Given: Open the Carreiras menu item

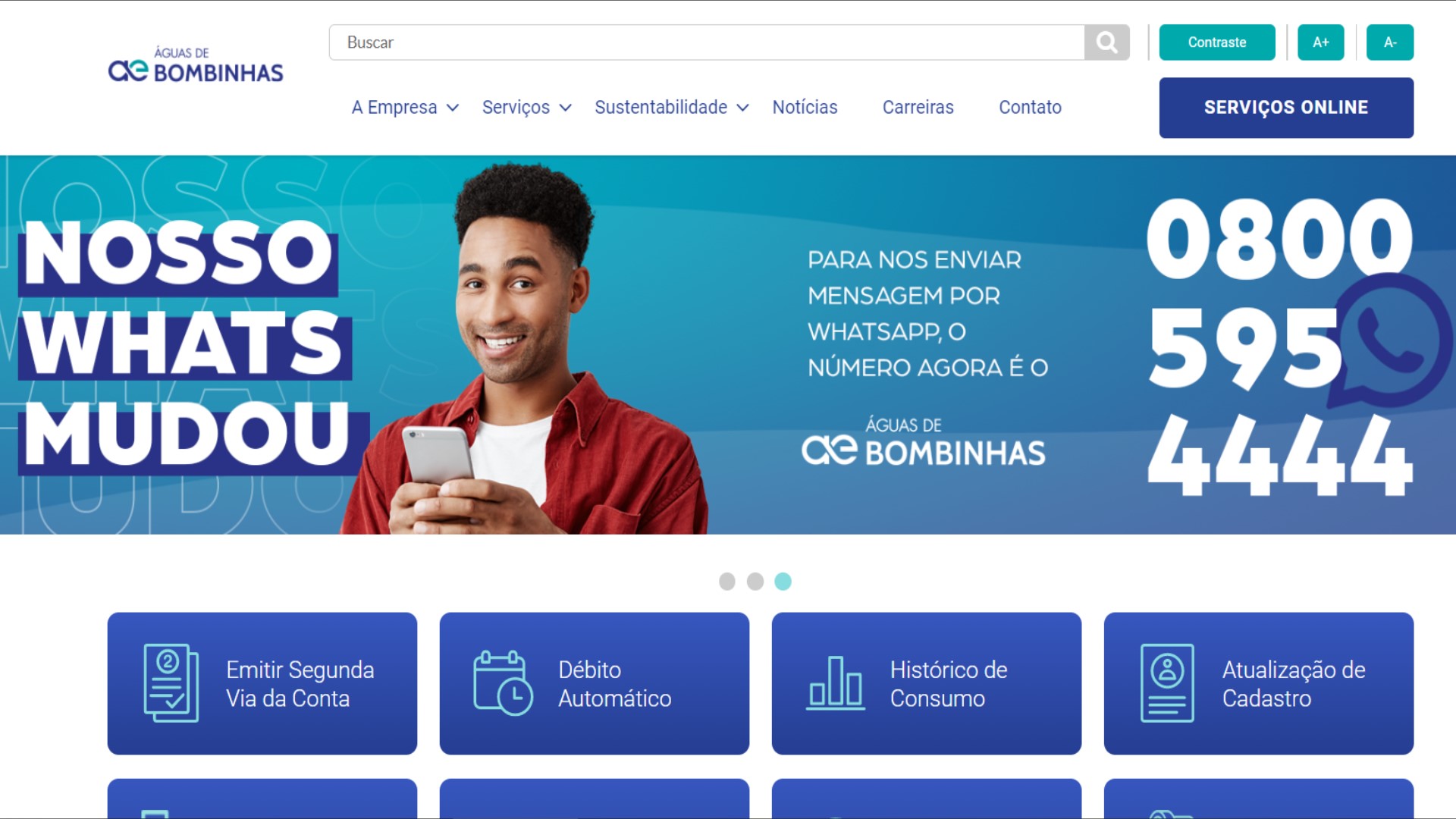Looking at the screenshot, I should coord(918,108).
